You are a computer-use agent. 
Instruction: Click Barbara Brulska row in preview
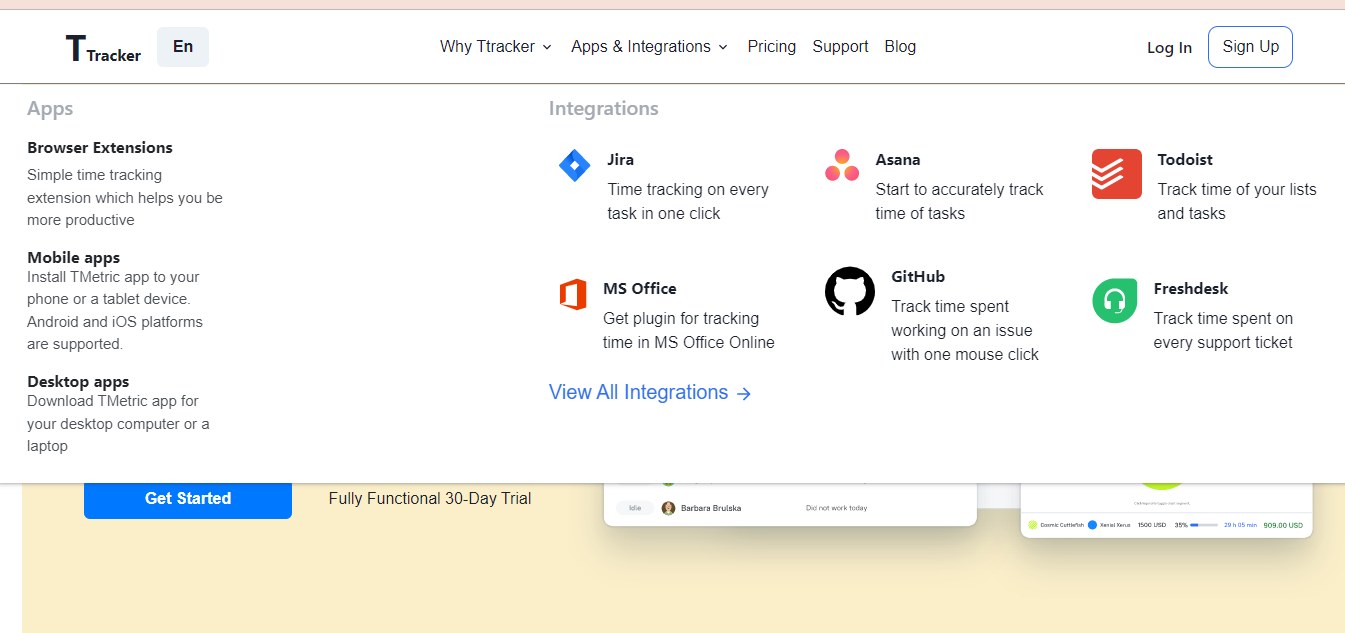click(x=790, y=508)
